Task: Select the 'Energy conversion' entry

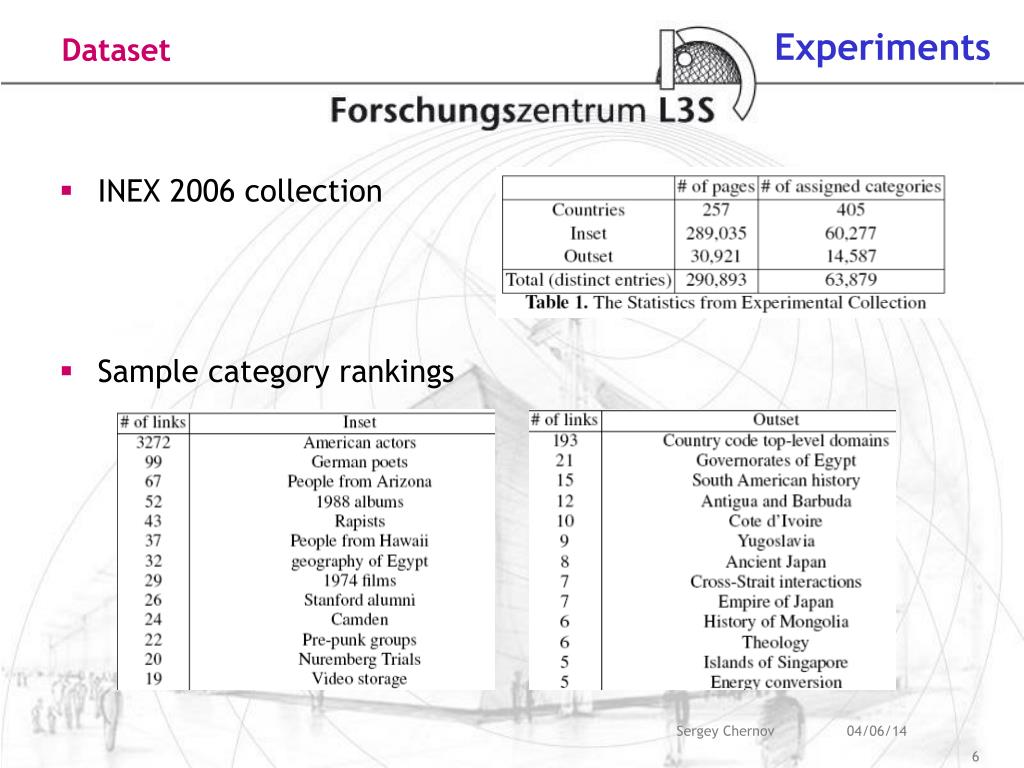Action: [x=775, y=682]
